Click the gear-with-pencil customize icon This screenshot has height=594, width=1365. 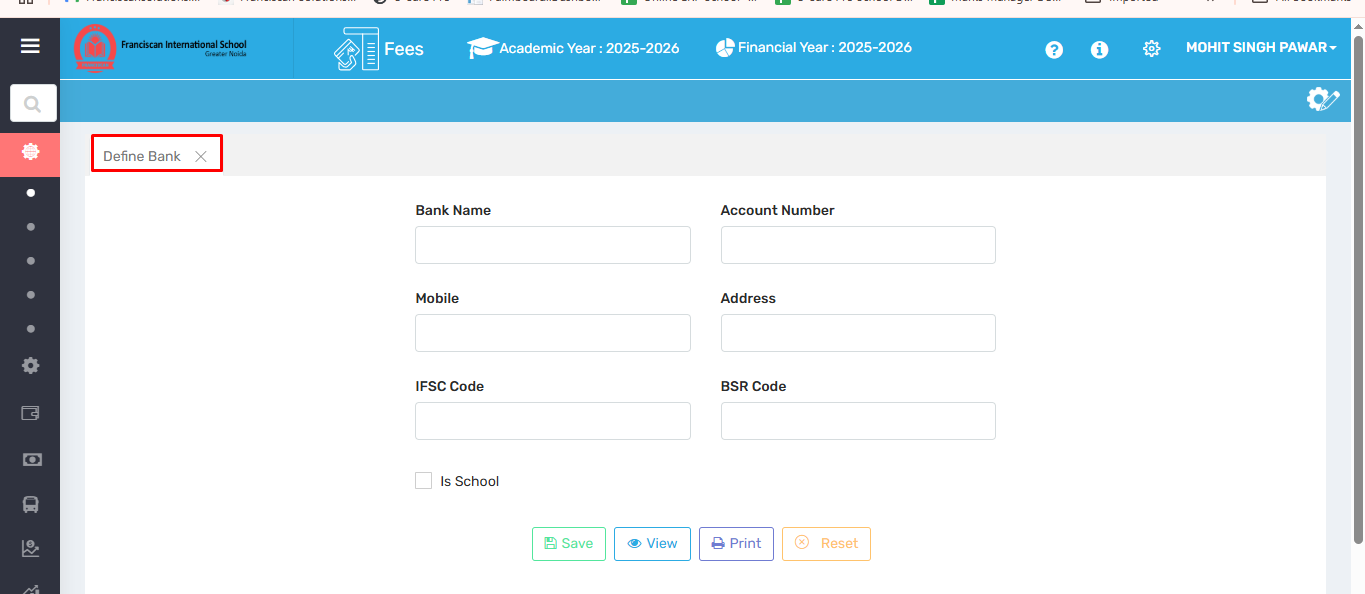[1322, 99]
